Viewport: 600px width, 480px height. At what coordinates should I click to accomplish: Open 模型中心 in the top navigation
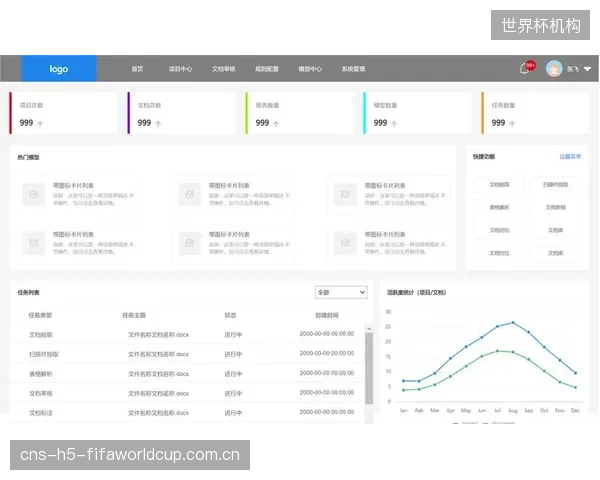click(x=310, y=69)
